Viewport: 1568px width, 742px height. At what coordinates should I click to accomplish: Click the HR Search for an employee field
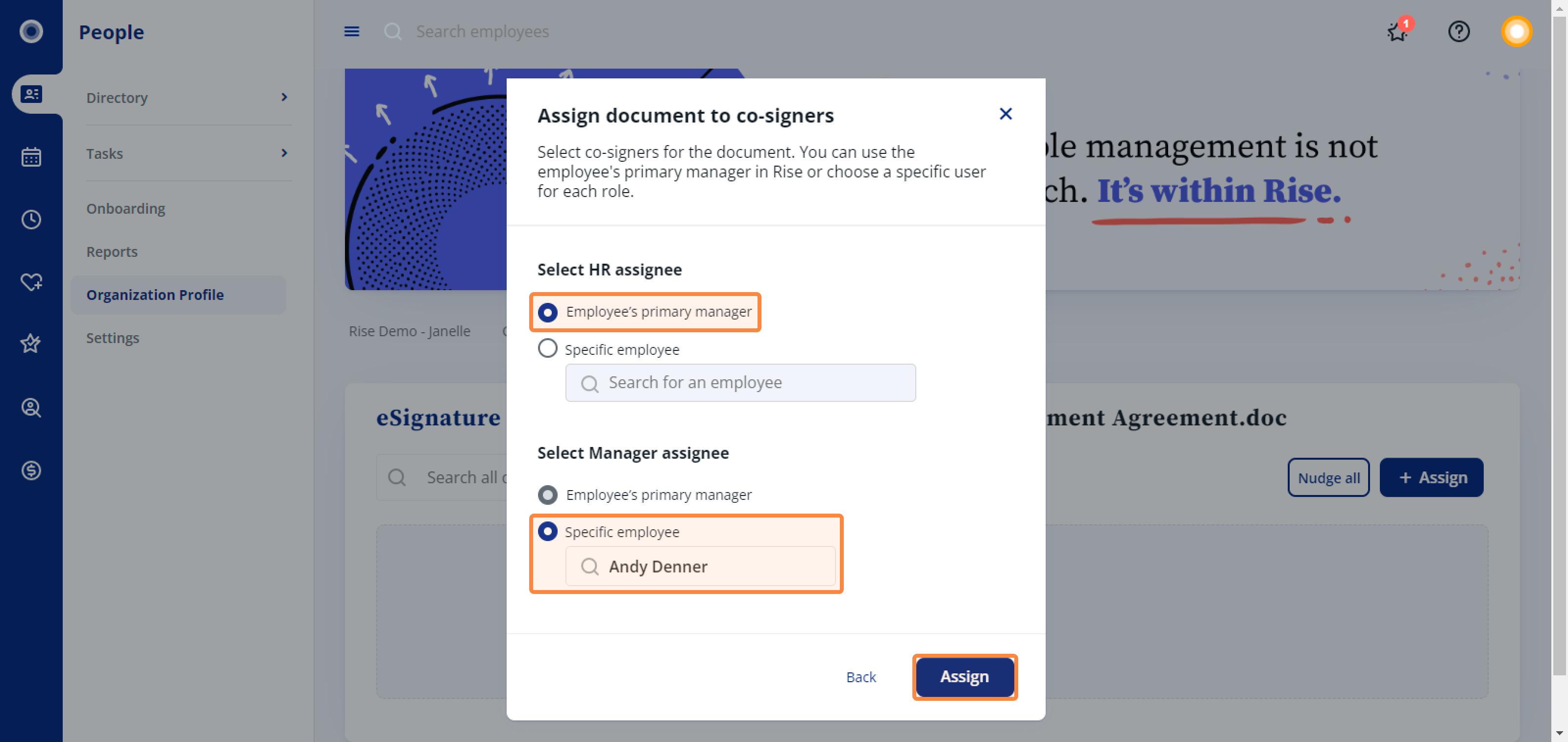point(740,382)
